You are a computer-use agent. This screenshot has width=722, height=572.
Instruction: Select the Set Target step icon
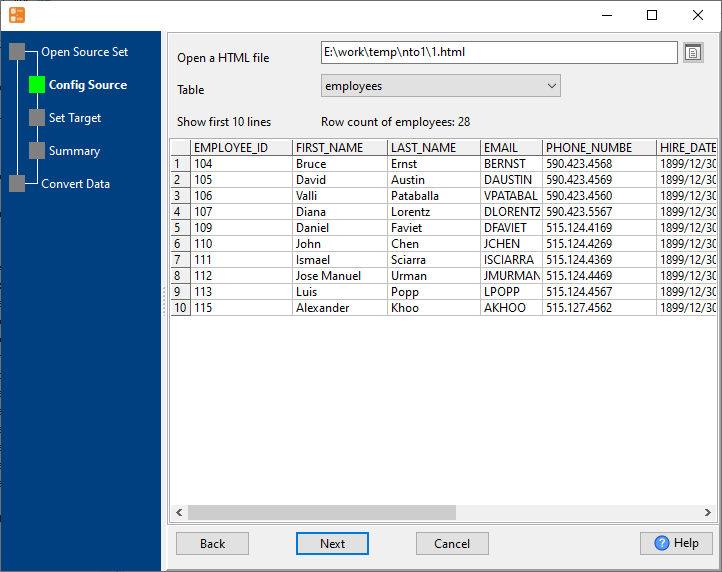(x=37, y=118)
